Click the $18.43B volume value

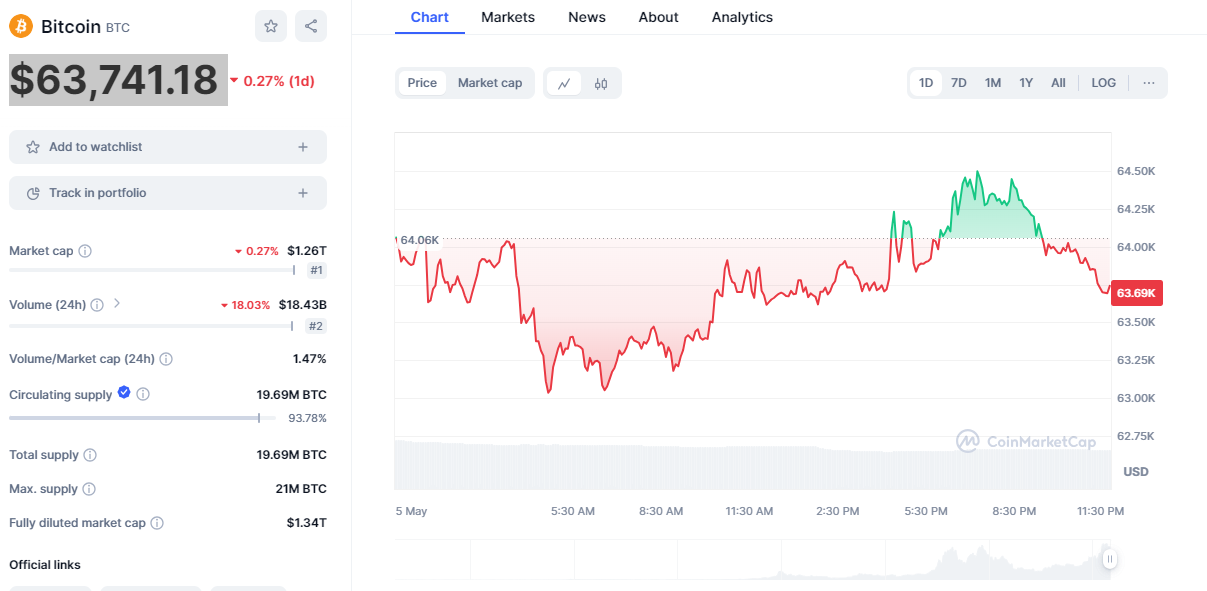(x=302, y=305)
